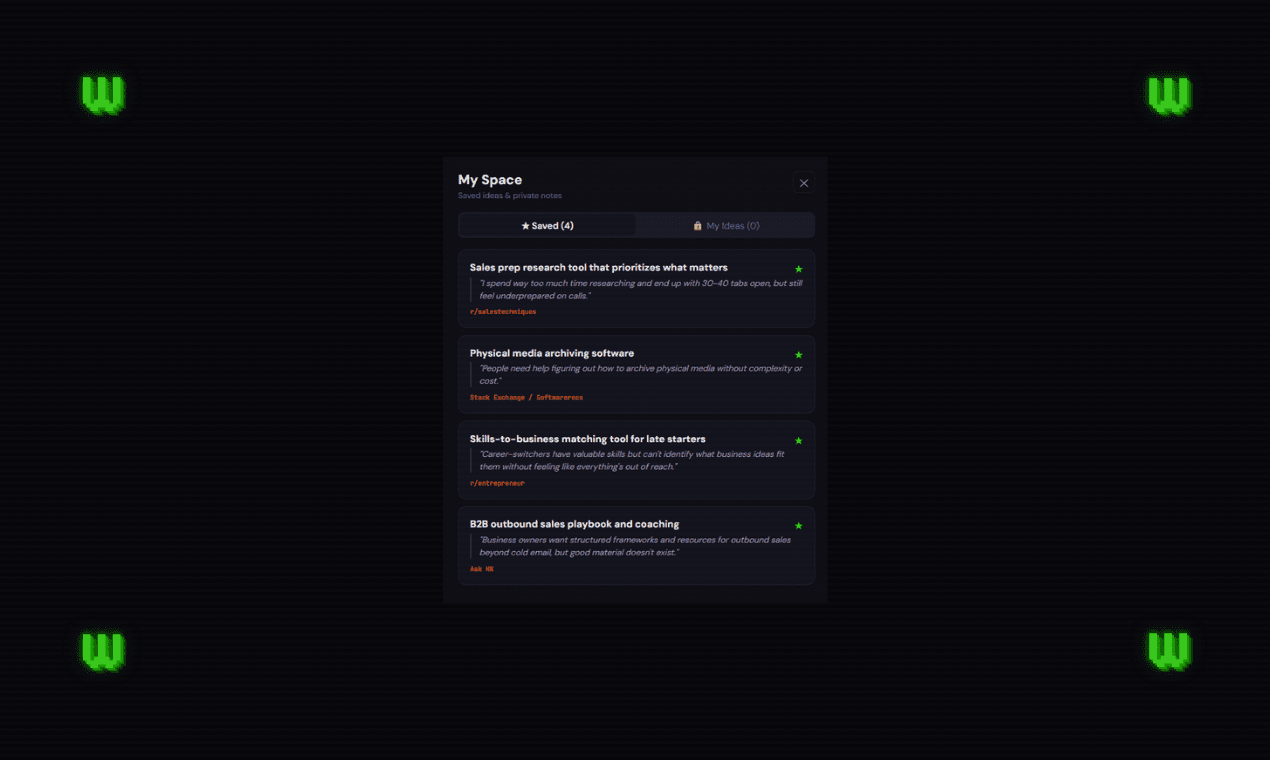This screenshot has height=760, width=1270.
Task: Open the r/salestechniques source link
Action: coord(503,312)
